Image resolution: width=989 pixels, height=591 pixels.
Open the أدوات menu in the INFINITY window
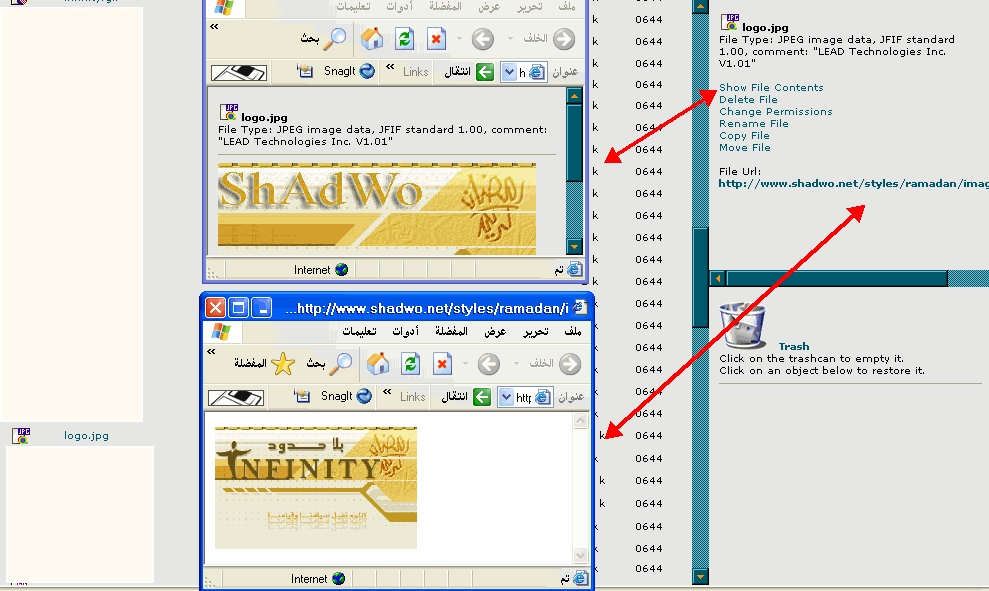click(405, 331)
